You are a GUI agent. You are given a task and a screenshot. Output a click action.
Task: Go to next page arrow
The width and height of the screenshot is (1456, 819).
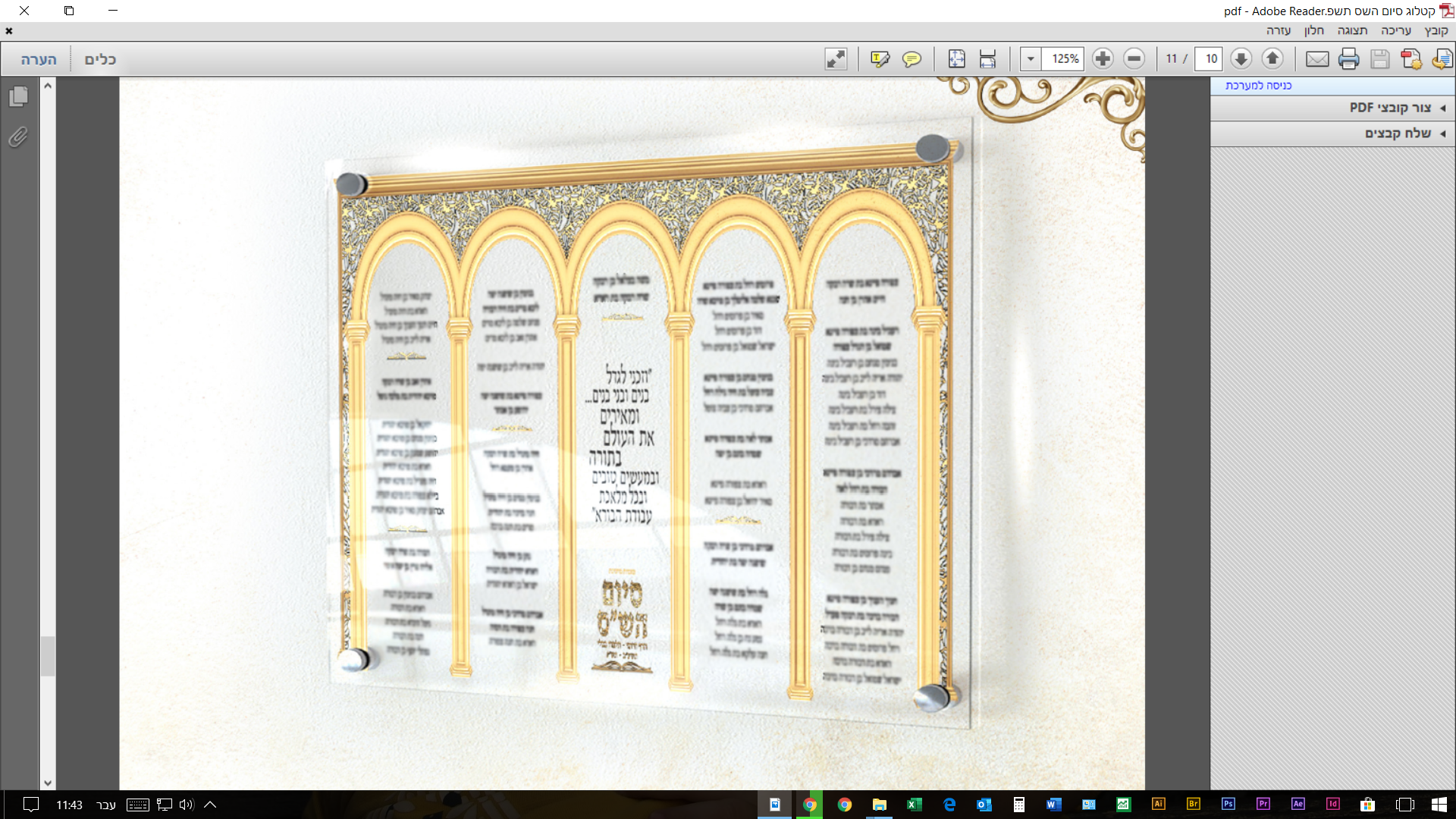(1241, 59)
